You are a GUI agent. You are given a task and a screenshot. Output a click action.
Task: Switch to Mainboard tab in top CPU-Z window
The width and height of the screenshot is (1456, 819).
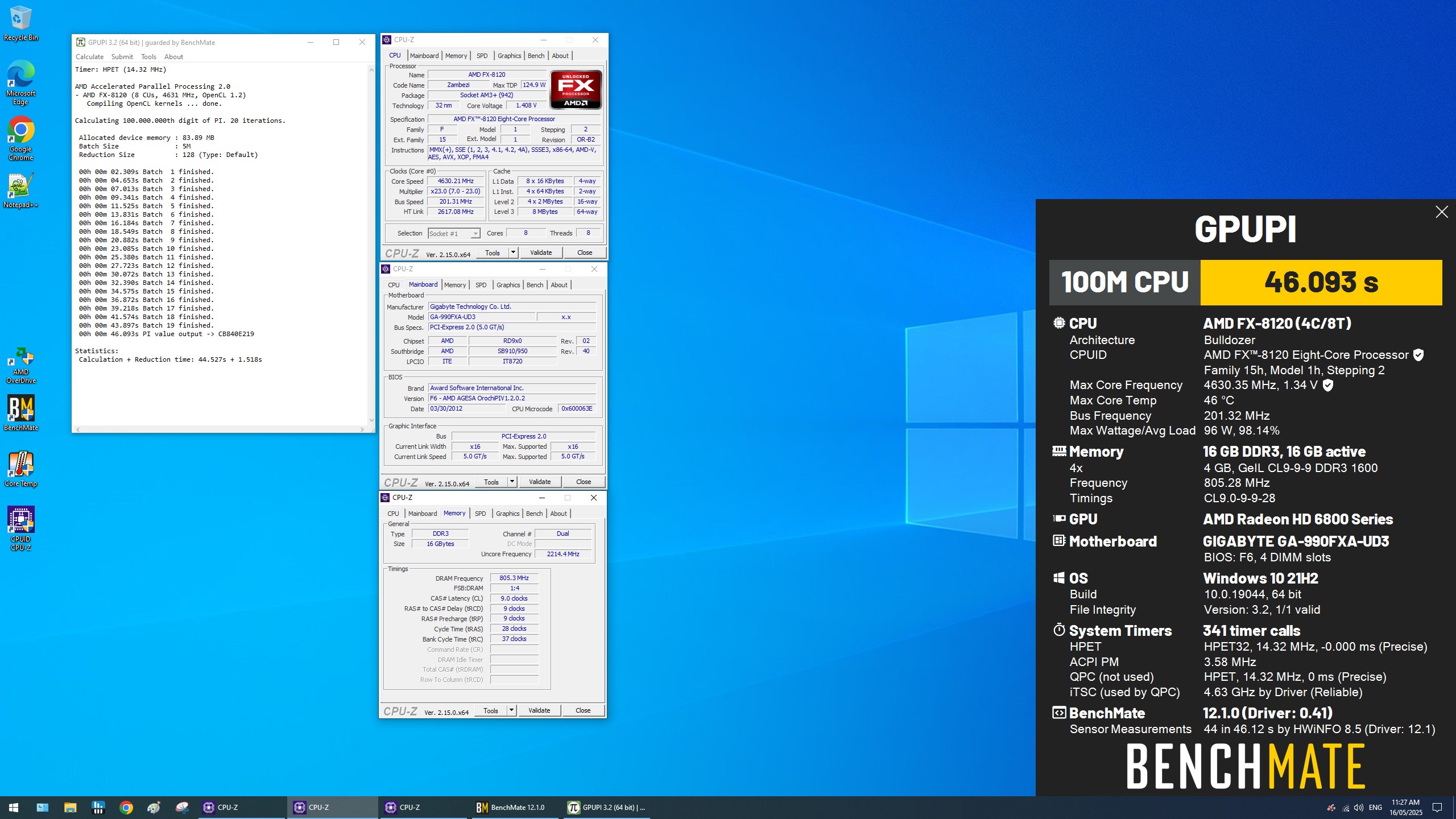424,56
